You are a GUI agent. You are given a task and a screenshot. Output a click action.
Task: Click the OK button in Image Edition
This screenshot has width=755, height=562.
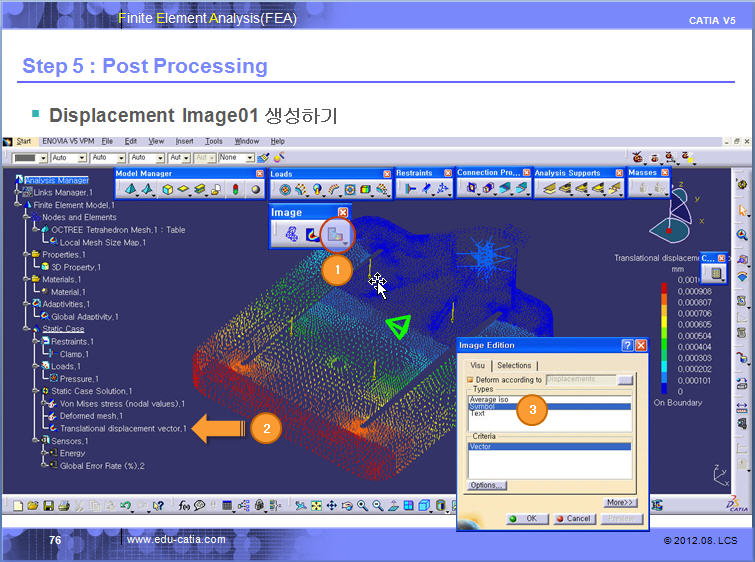click(524, 519)
